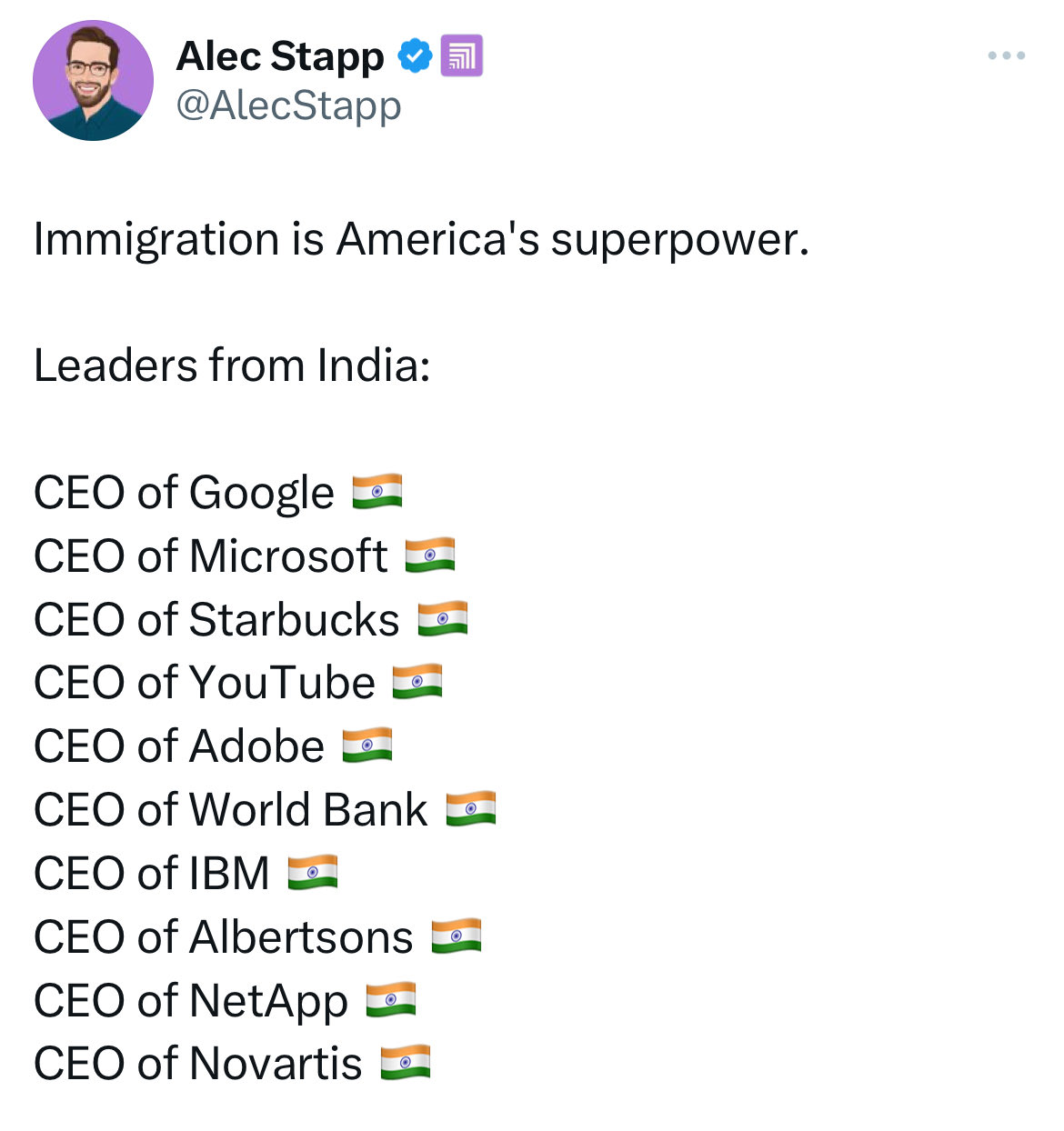Viewport: 1064px width, 1131px height.
Task: Click the India flag after World Bank
Action: coord(471,809)
